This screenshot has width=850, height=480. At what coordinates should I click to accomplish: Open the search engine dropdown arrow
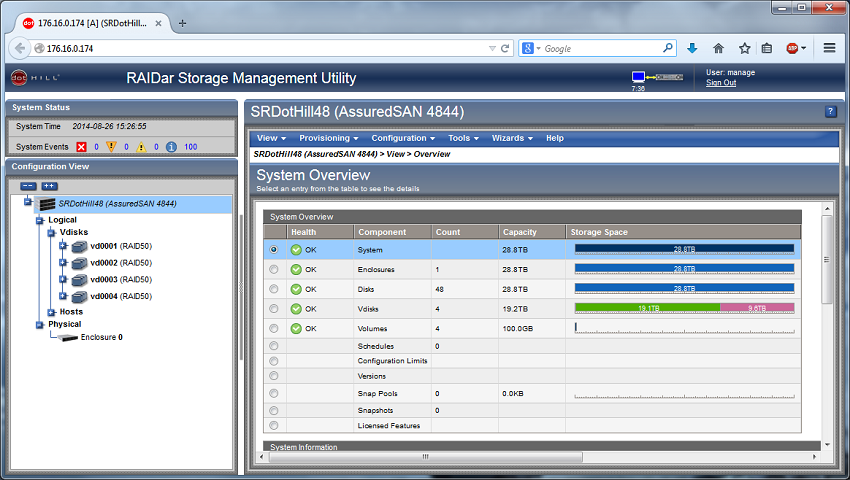[x=538, y=48]
